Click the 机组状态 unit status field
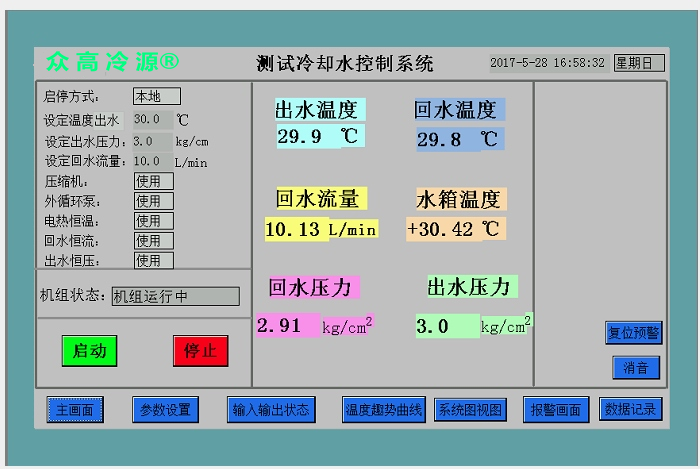Screen dimensions: 700x469 174,297
